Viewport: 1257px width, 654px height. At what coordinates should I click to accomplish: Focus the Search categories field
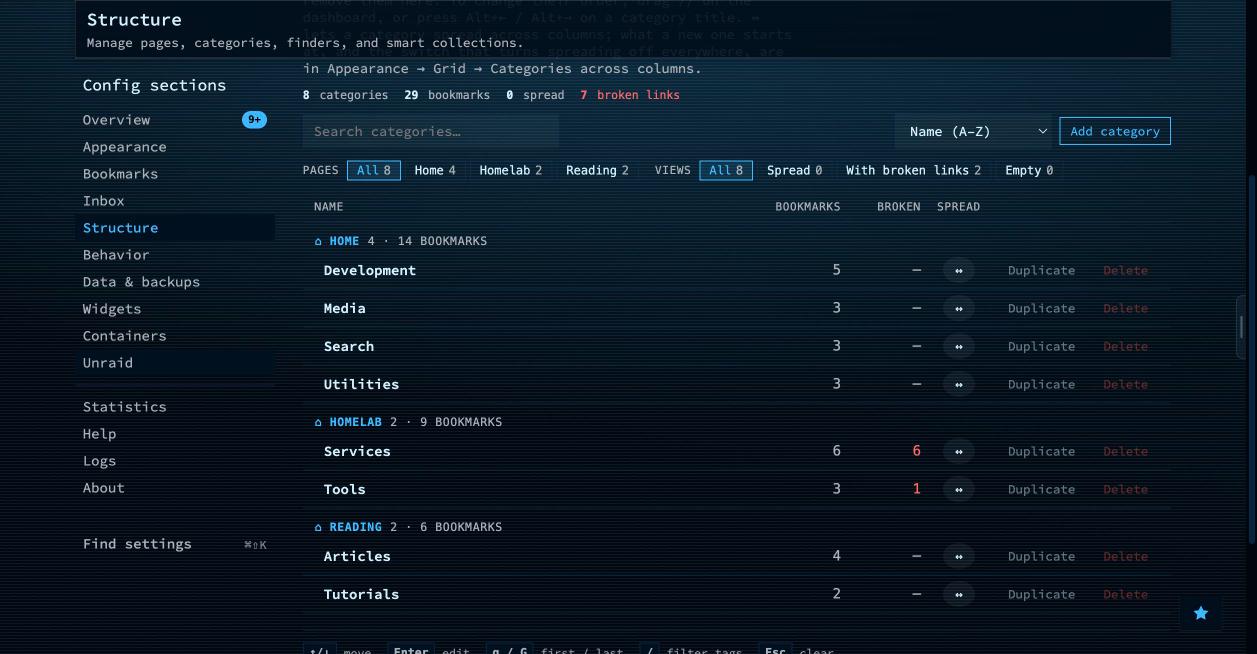[431, 131]
